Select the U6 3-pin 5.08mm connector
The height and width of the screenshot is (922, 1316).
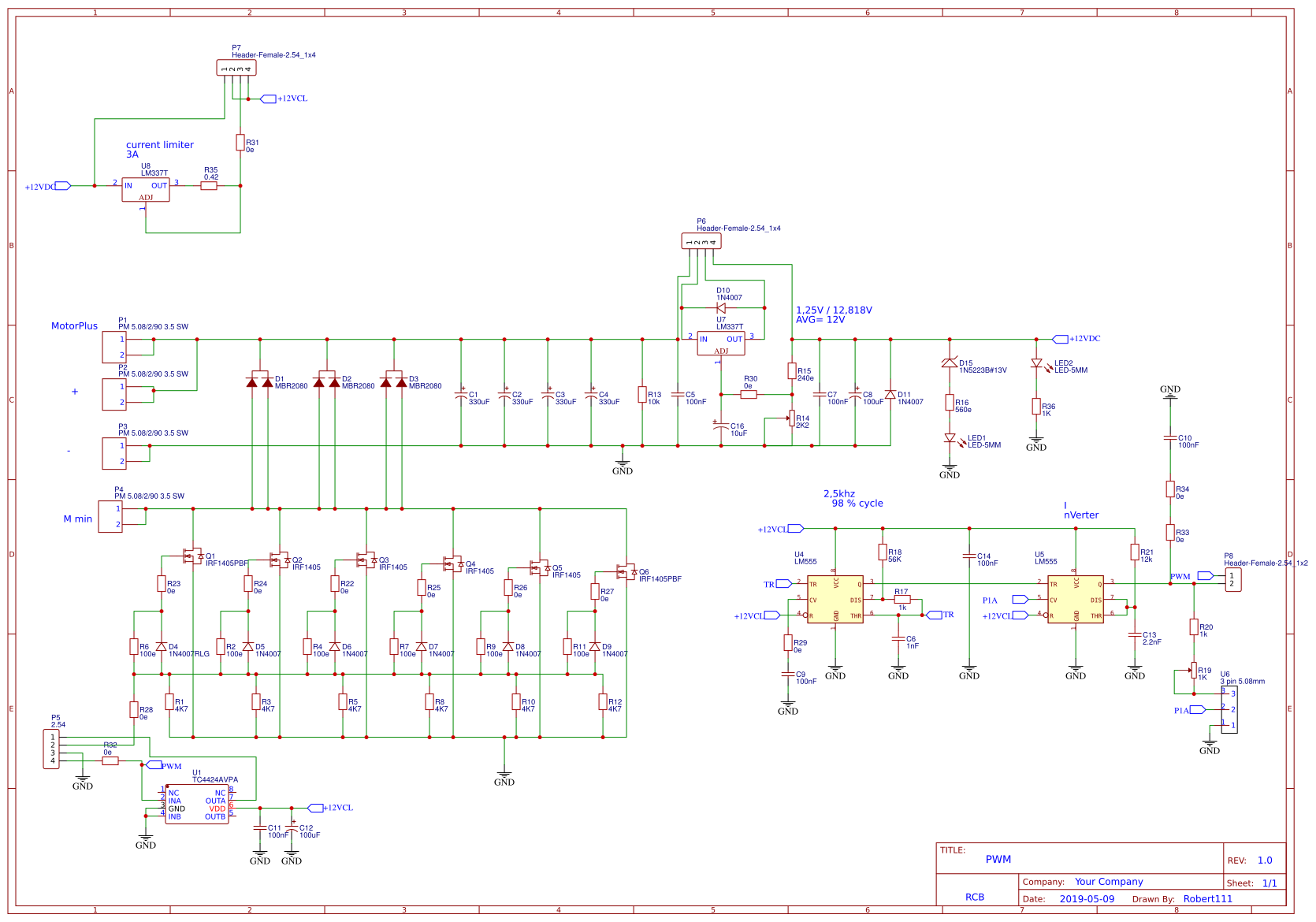click(1229, 709)
